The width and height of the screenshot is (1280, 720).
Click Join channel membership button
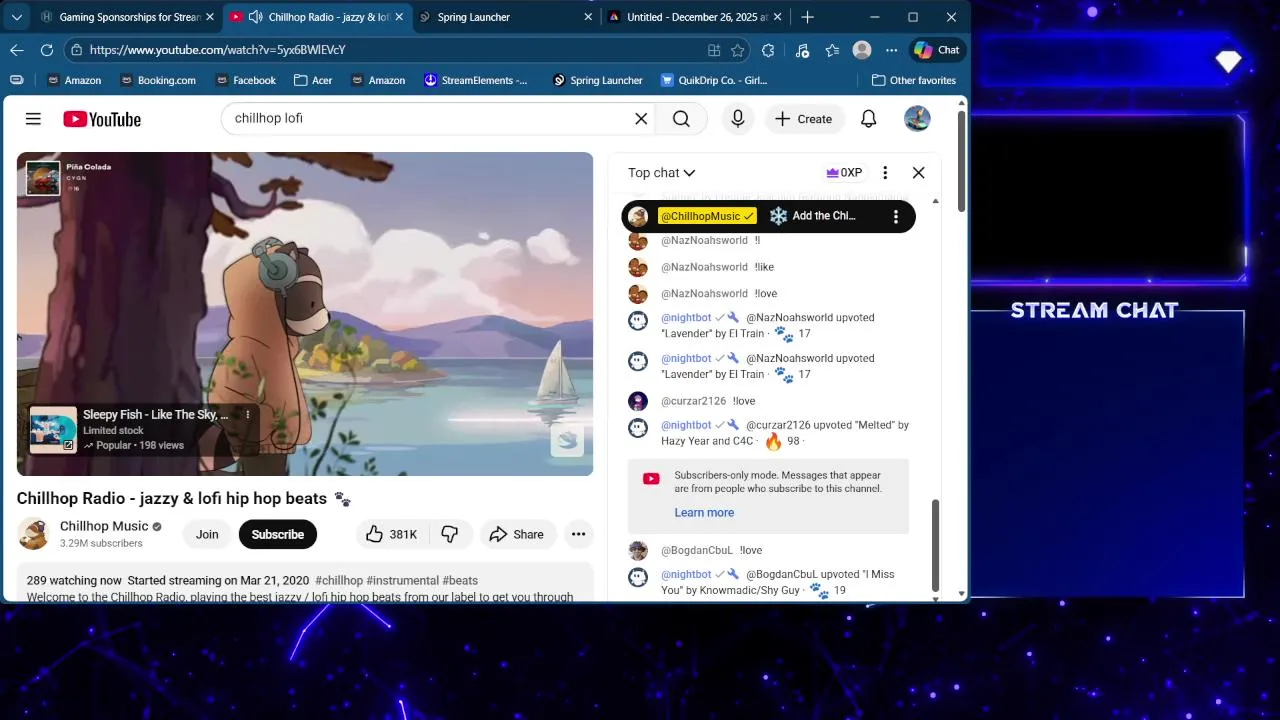point(207,534)
